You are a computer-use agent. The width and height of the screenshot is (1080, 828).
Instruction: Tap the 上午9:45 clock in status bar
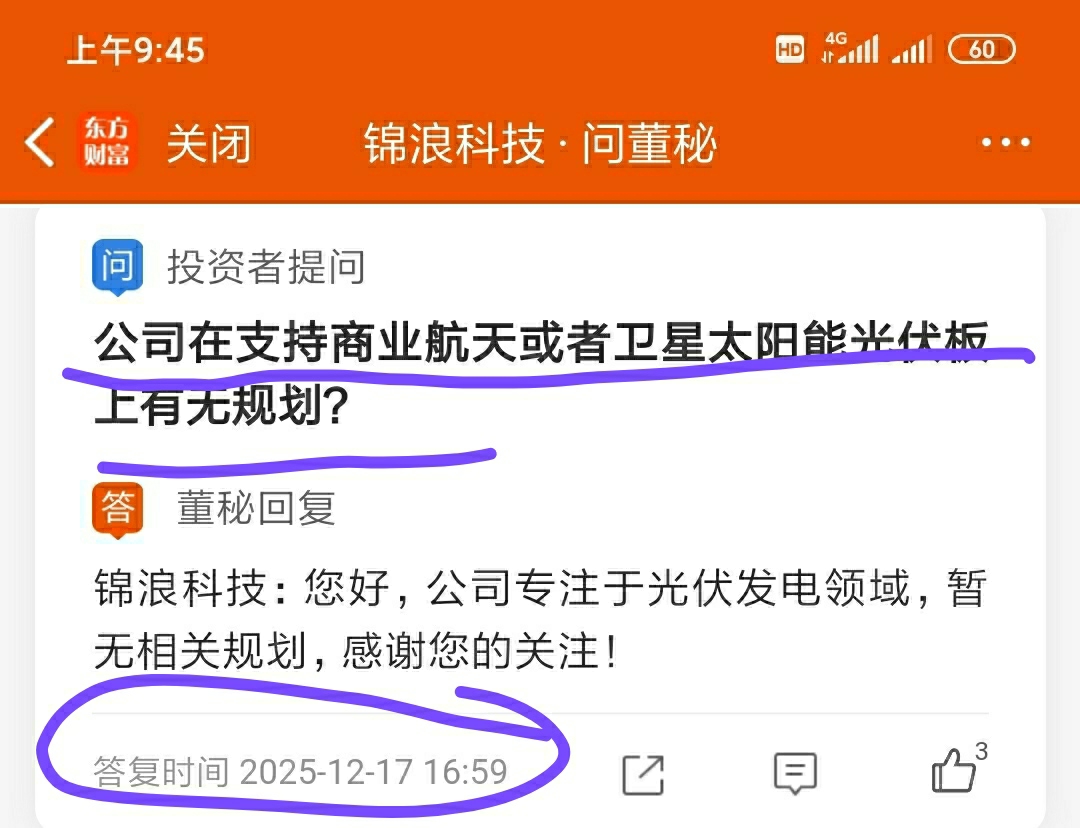pyautogui.click(x=136, y=50)
